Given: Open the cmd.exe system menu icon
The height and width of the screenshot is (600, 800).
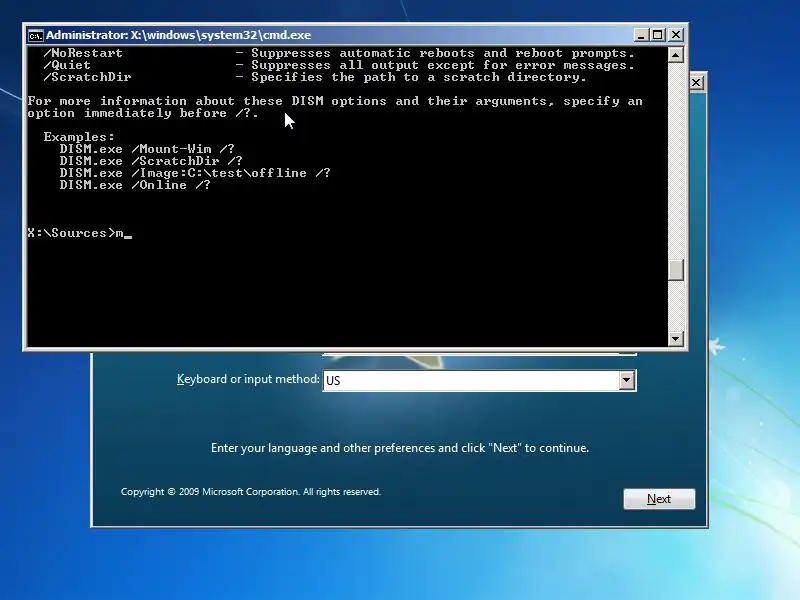Looking at the screenshot, I should pyautogui.click(x=35, y=35).
